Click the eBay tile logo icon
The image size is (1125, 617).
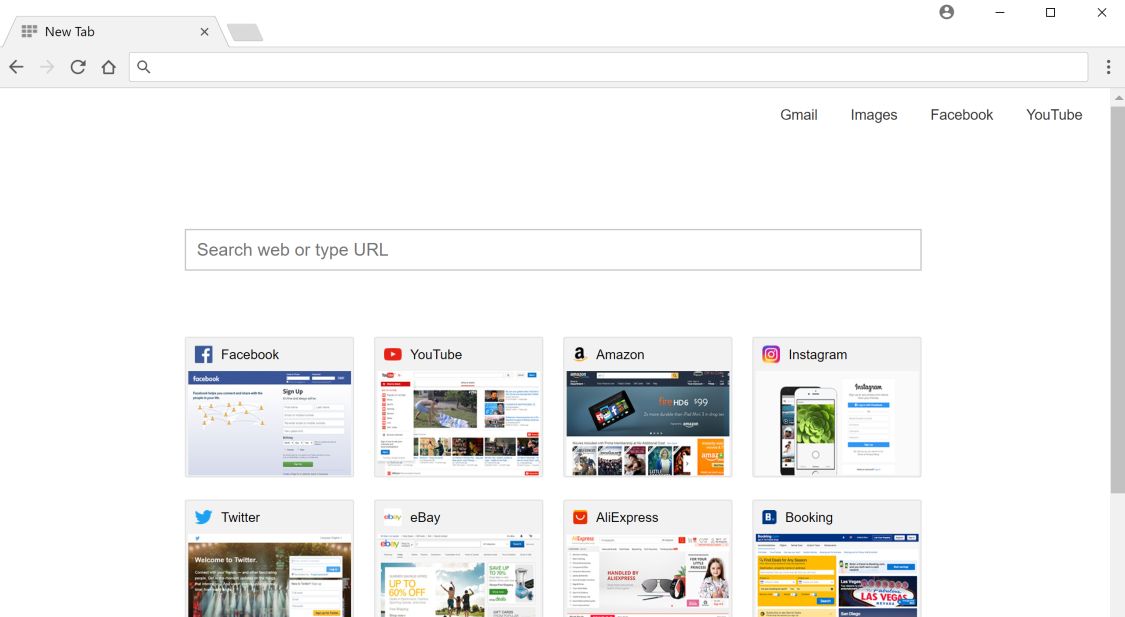point(392,517)
